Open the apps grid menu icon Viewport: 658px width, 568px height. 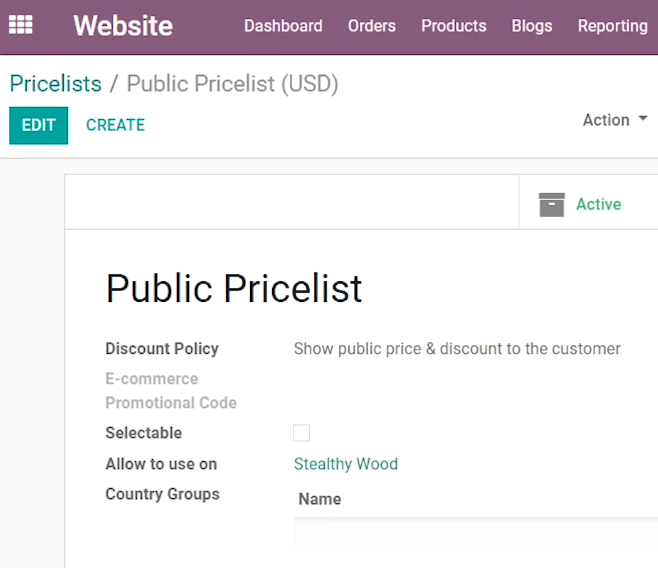21,25
